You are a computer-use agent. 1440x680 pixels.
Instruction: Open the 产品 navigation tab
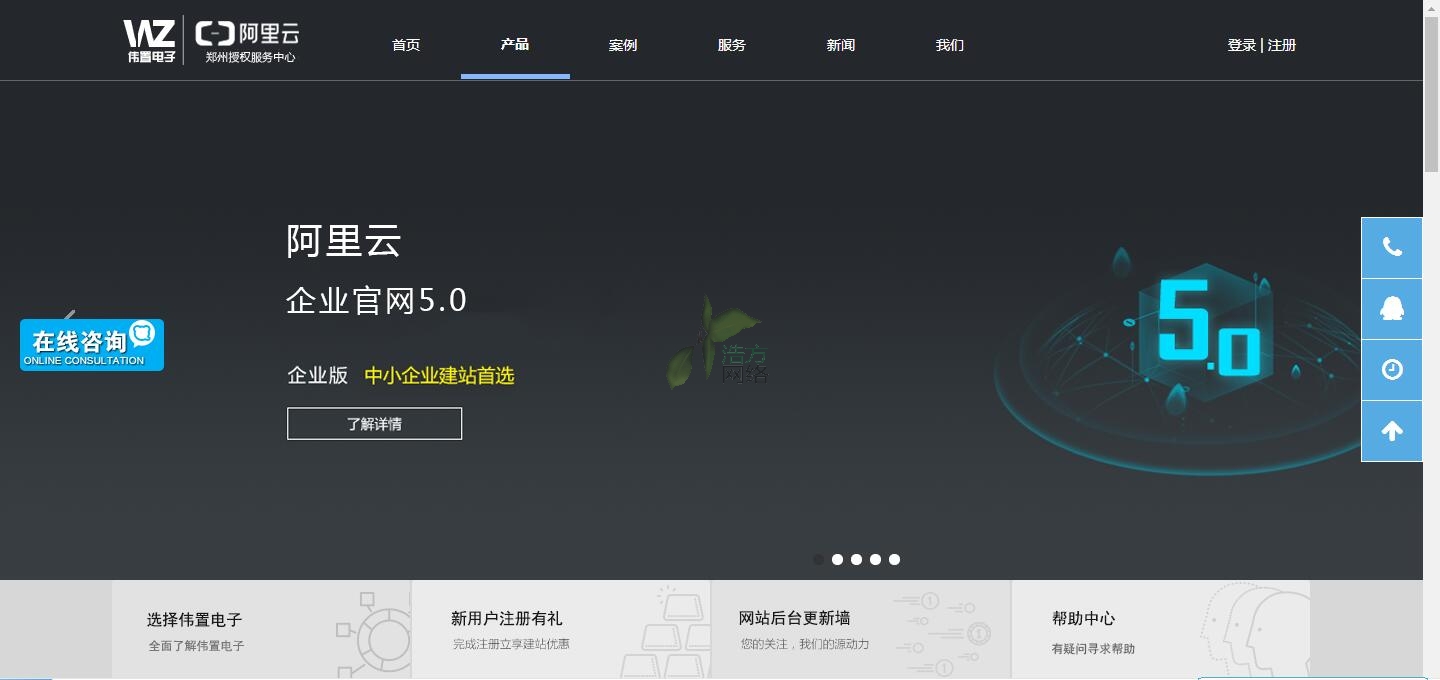(x=515, y=45)
